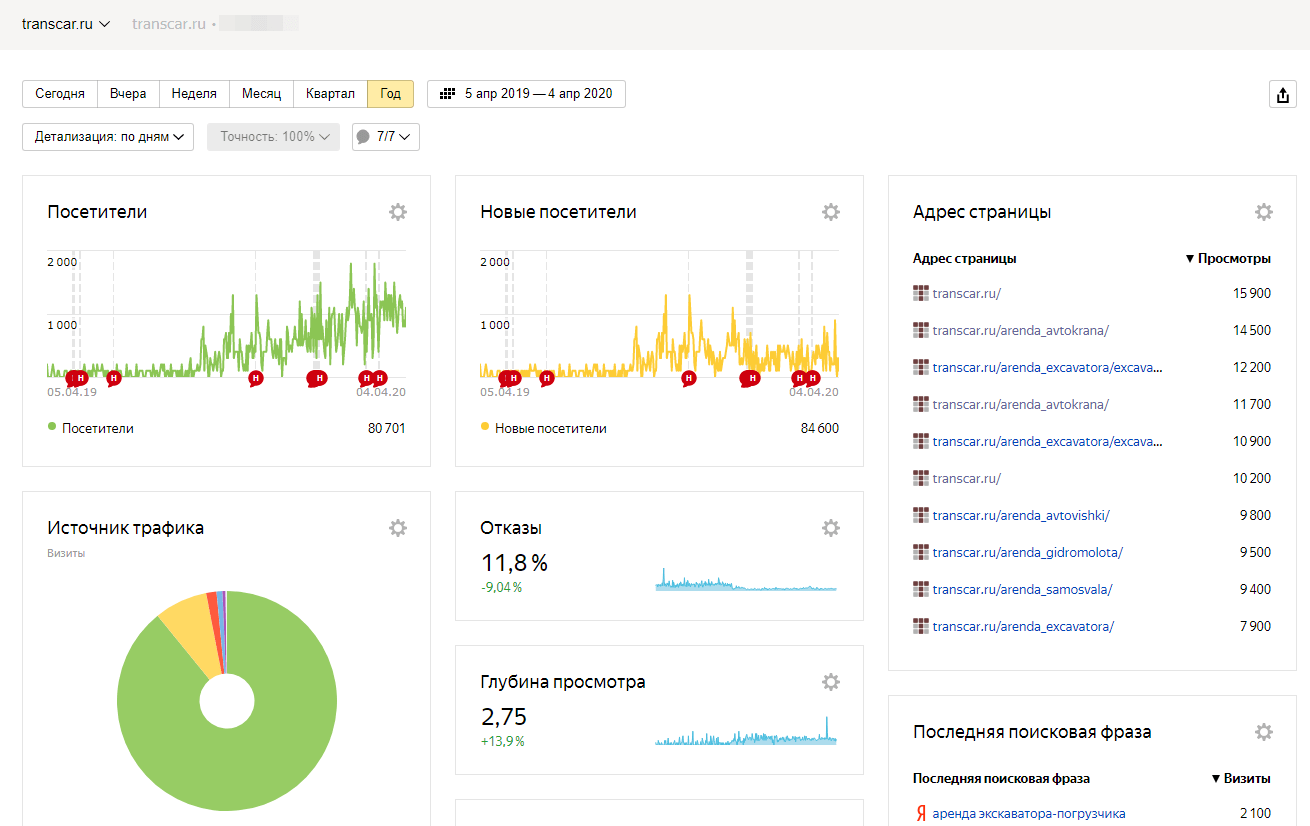This screenshot has height=826, width=1310.
Task: Click the Глубина просмотра sparkline chart
Action: click(746, 731)
